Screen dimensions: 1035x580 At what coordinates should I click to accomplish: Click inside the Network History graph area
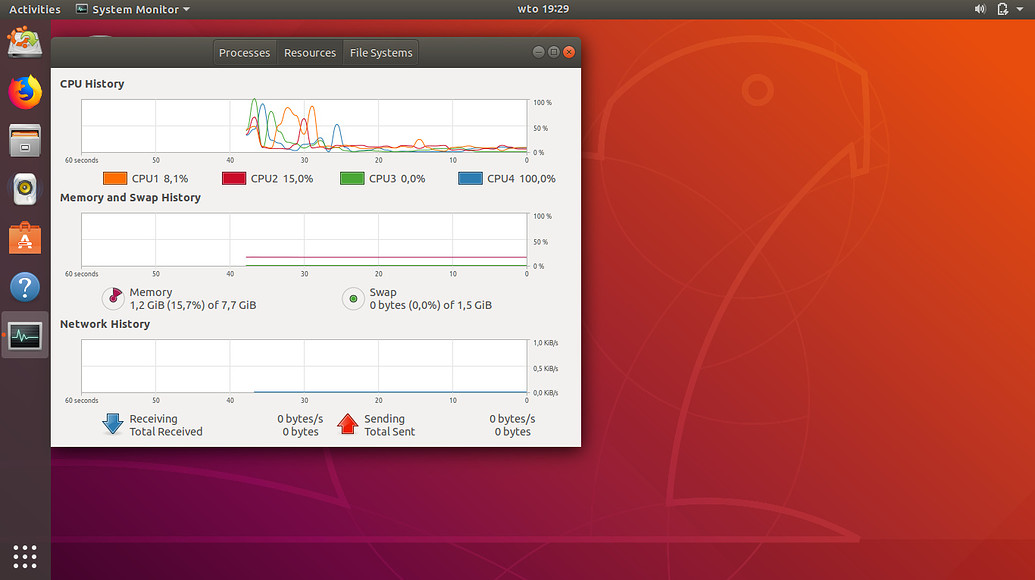click(300, 365)
